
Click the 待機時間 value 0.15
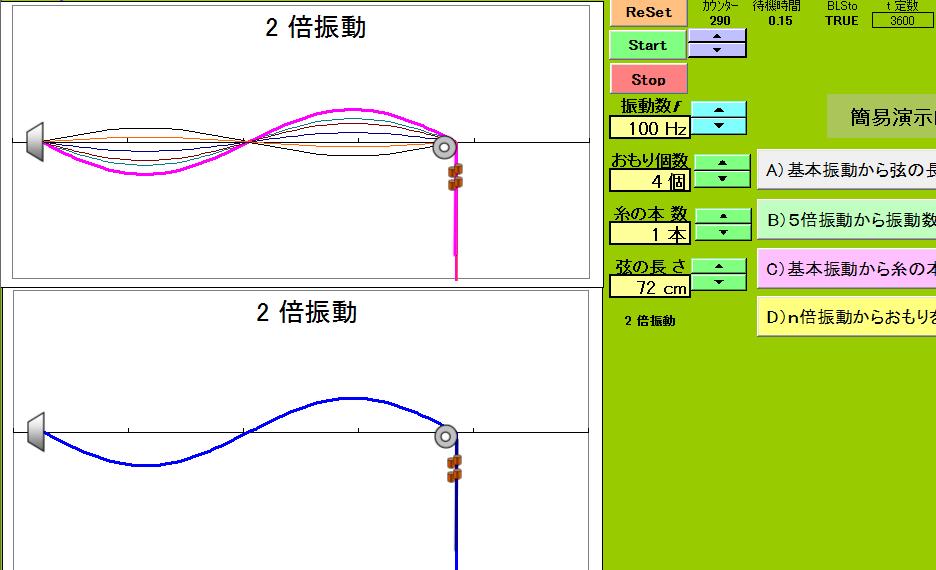[780, 21]
